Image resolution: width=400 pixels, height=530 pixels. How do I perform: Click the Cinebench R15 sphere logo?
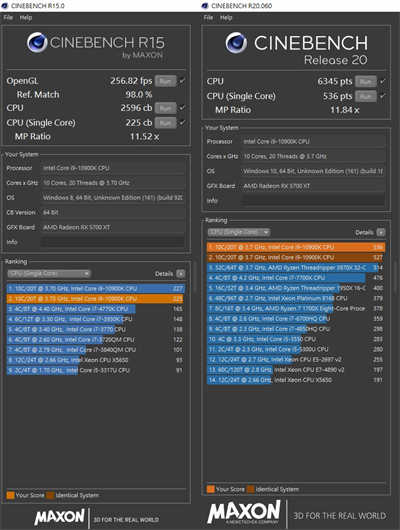coord(37,42)
